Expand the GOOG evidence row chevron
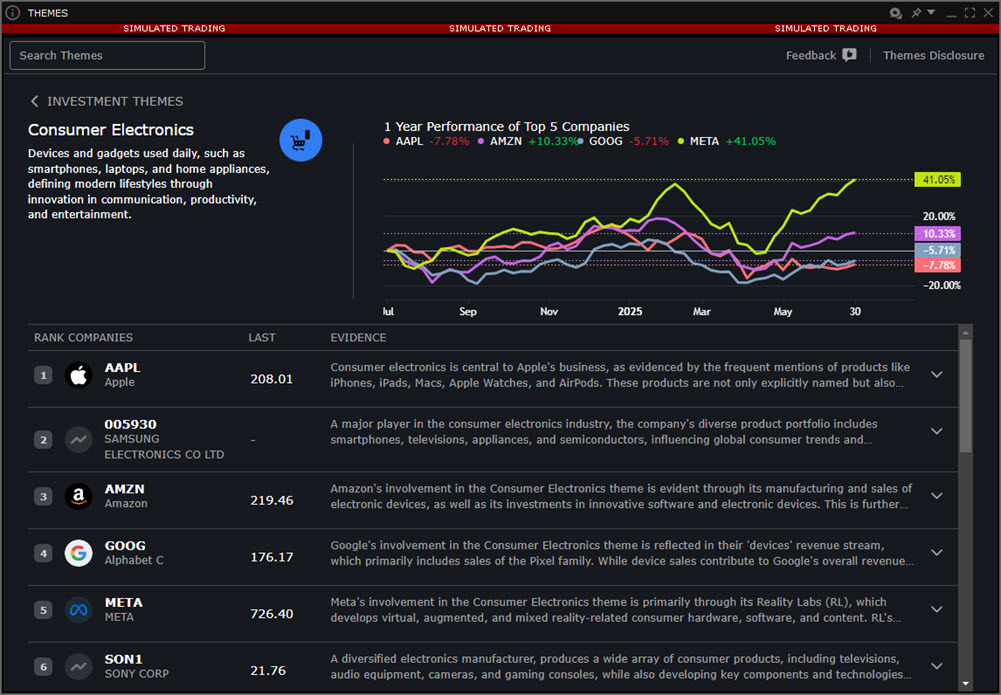This screenshot has height=695, width=1001. (x=937, y=553)
